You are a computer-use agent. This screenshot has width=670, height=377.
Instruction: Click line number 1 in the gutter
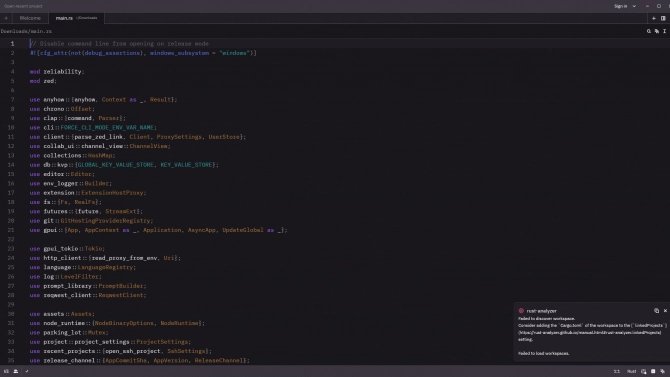coord(12,44)
